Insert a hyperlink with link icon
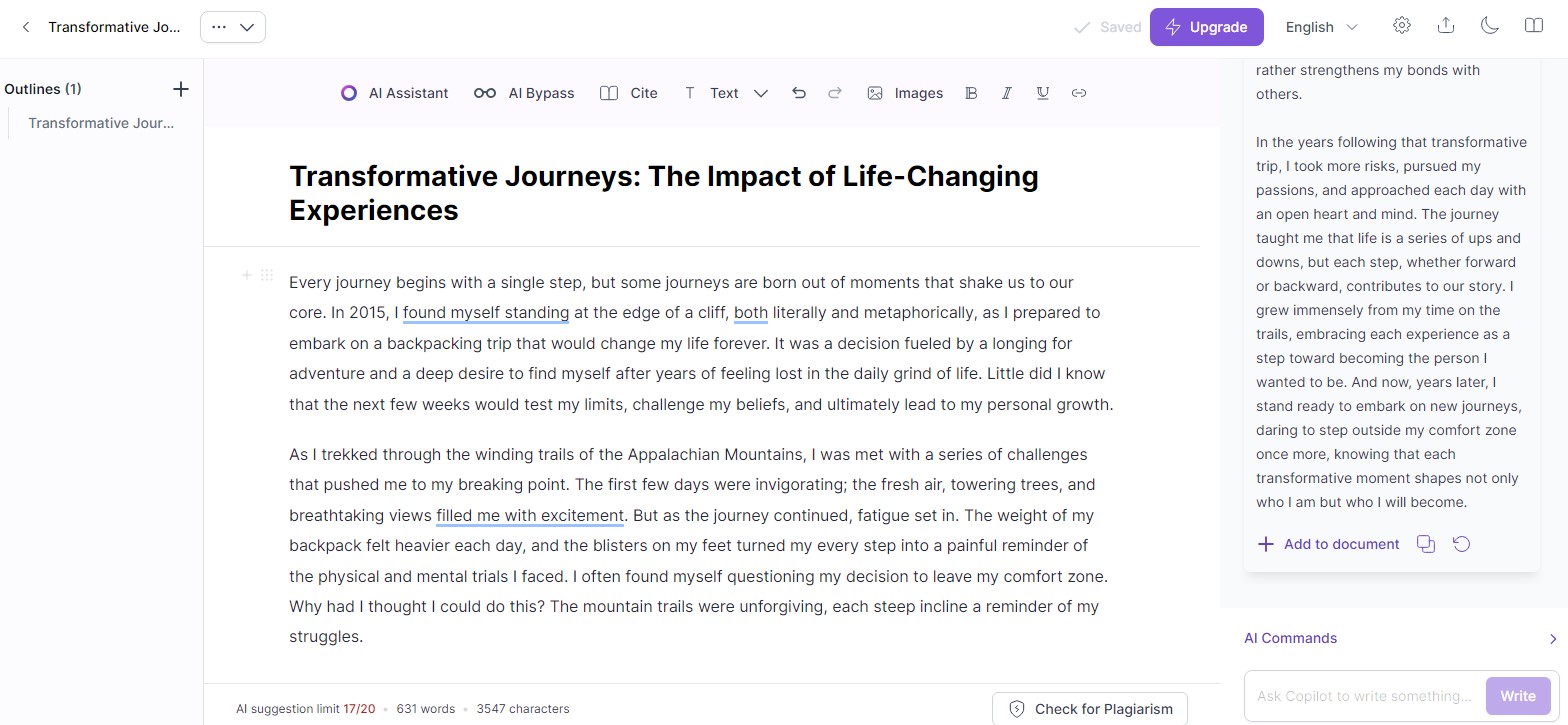This screenshot has width=1568, height=725. coord(1079,93)
